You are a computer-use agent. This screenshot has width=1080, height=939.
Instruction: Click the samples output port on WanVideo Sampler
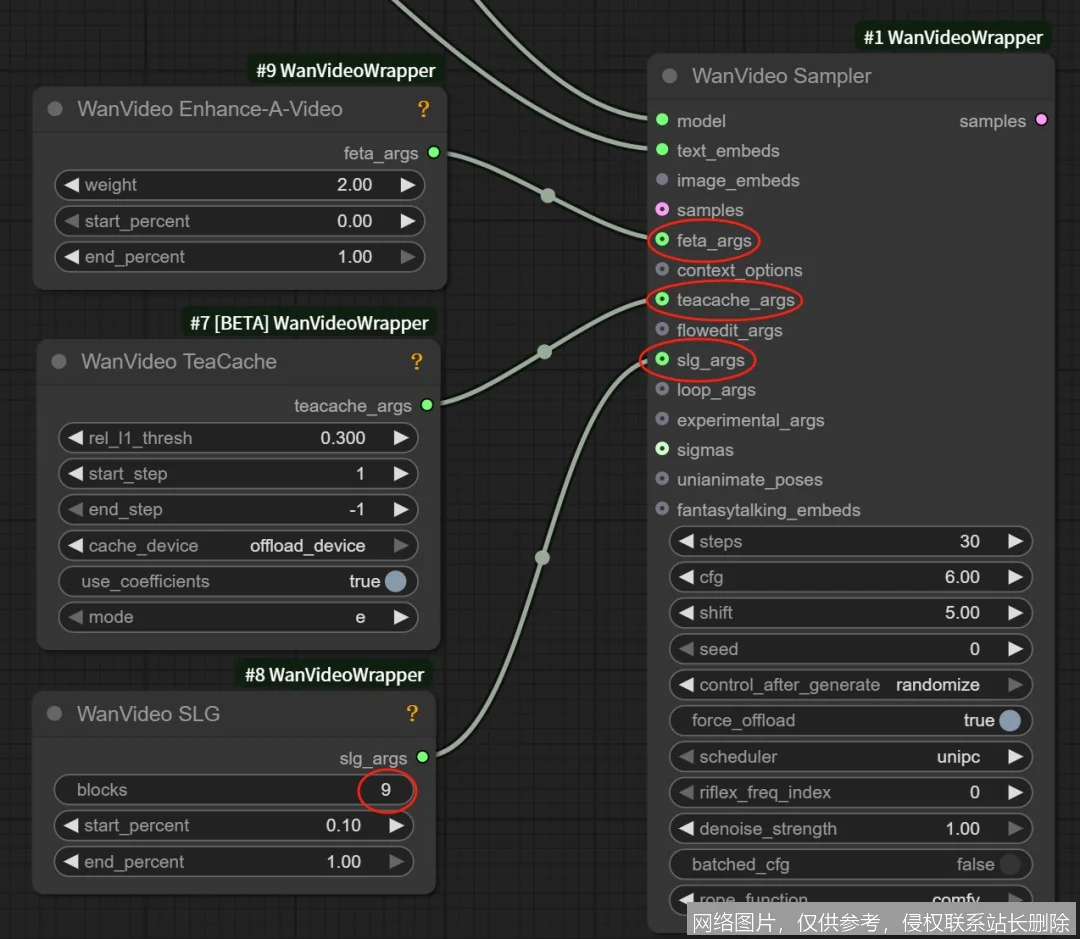(x=1041, y=121)
